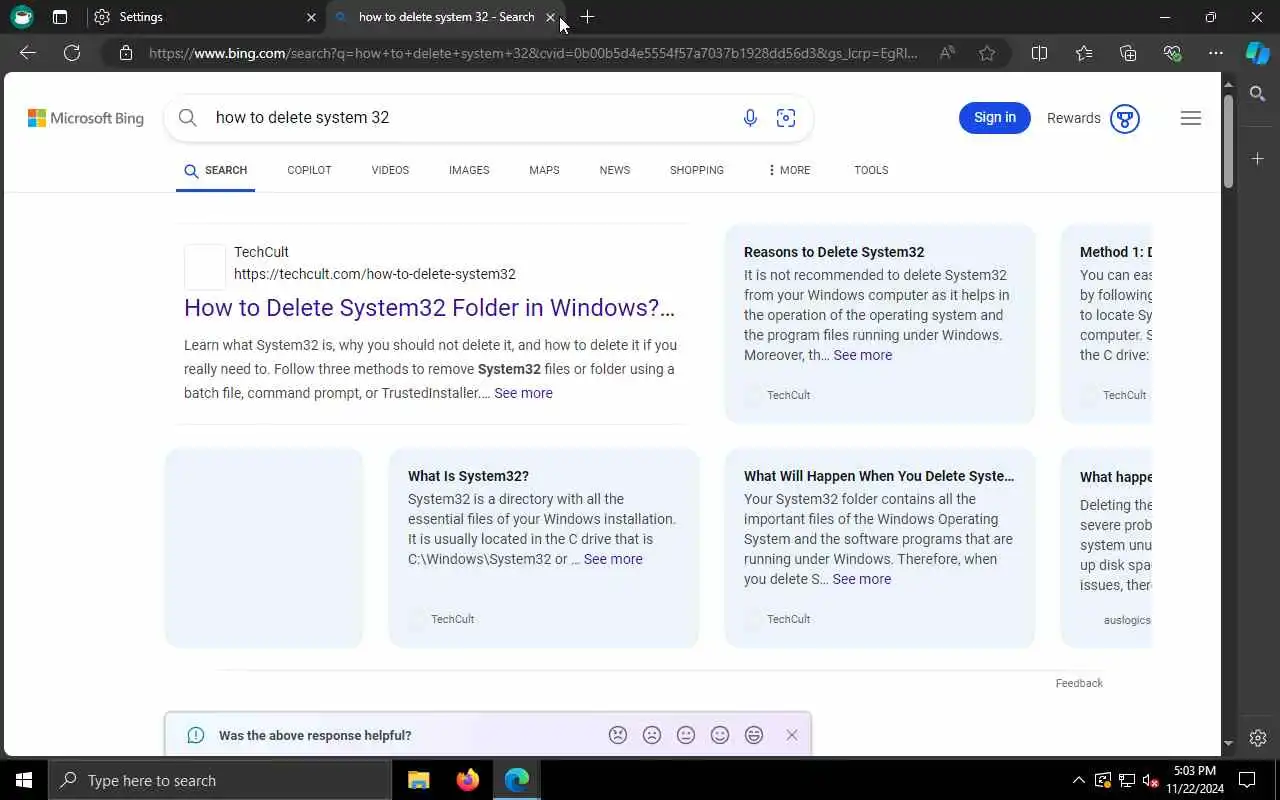Search using an image icon
The height and width of the screenshot is (800, 1280).
786,118
